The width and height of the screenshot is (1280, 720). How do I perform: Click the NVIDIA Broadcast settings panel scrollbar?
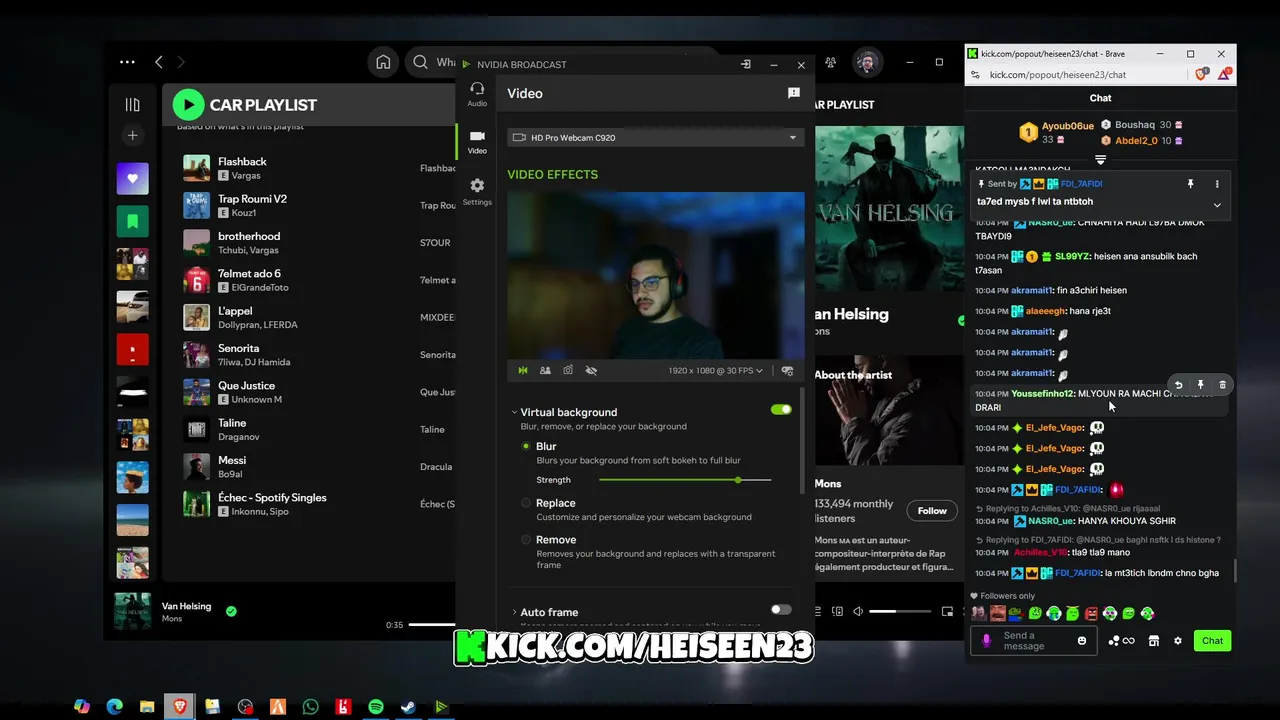click(x=801, y=440)
